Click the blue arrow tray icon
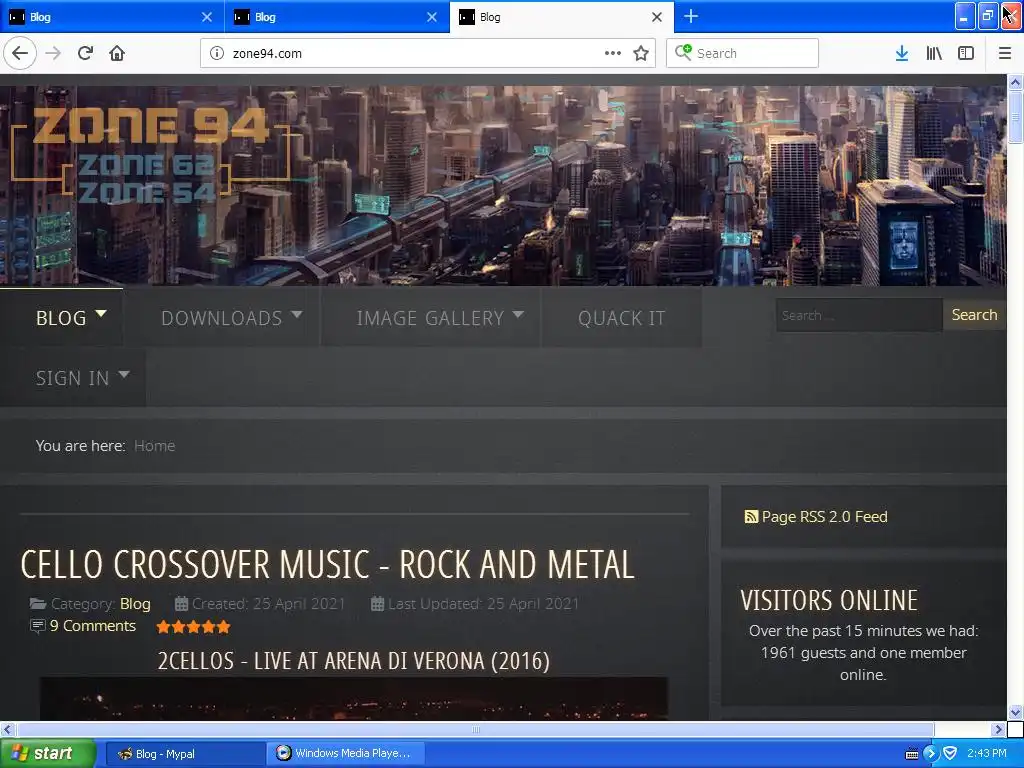Screen dimensions: 1024x768 point(931,753)
